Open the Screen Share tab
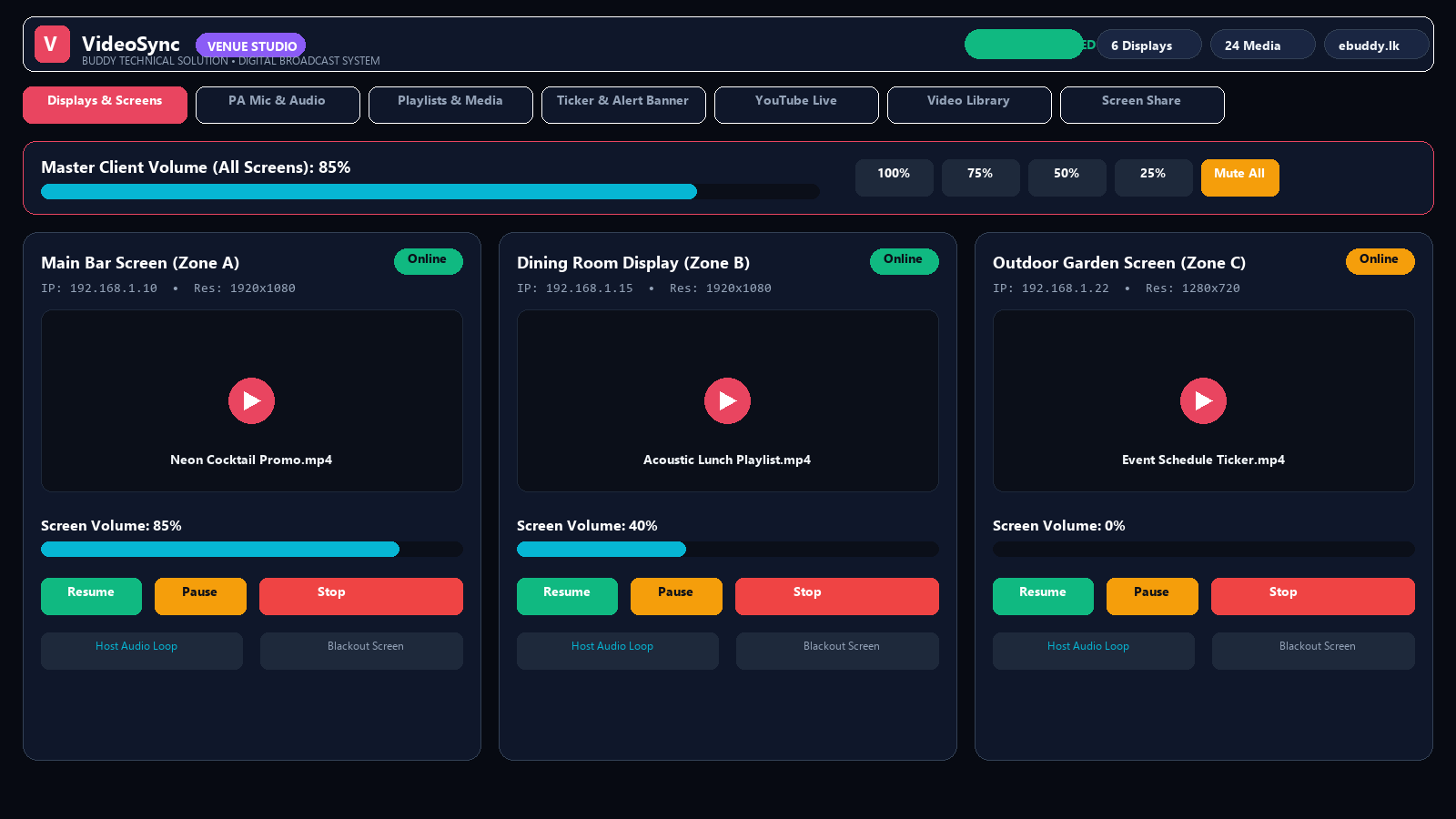The image size is (1456, 819). pos(1142,105)
